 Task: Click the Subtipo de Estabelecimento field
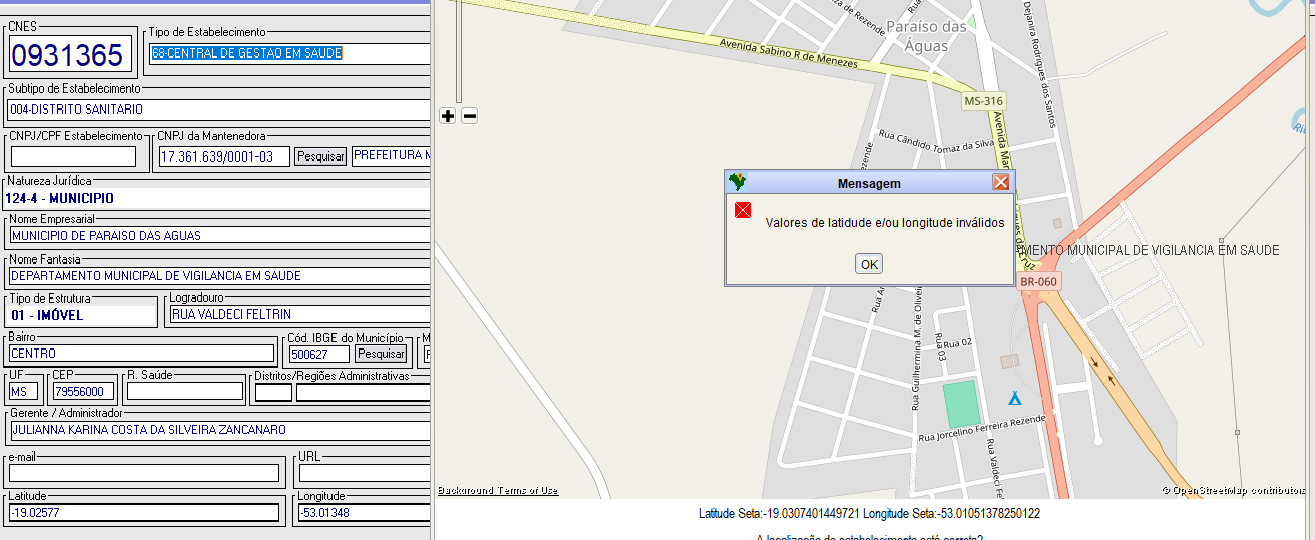point(218,109)
